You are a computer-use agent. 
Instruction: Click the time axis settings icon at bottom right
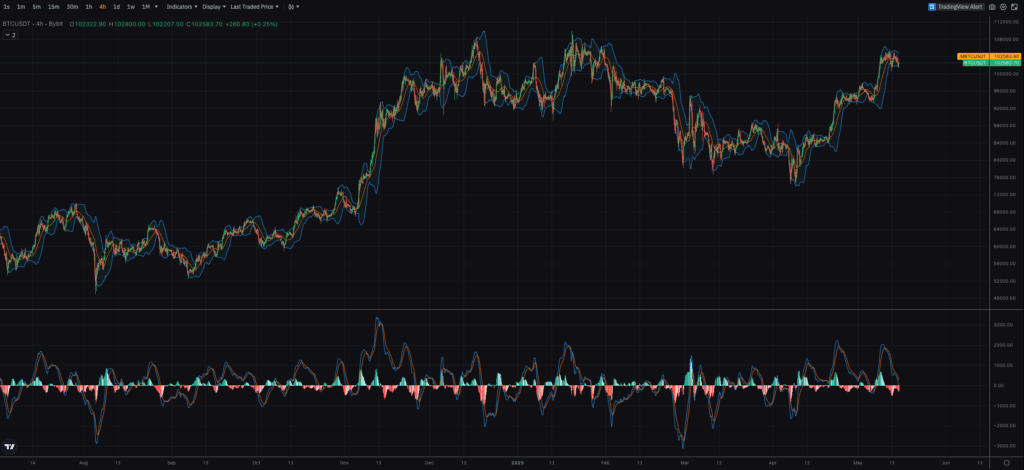click(1006, 463)
